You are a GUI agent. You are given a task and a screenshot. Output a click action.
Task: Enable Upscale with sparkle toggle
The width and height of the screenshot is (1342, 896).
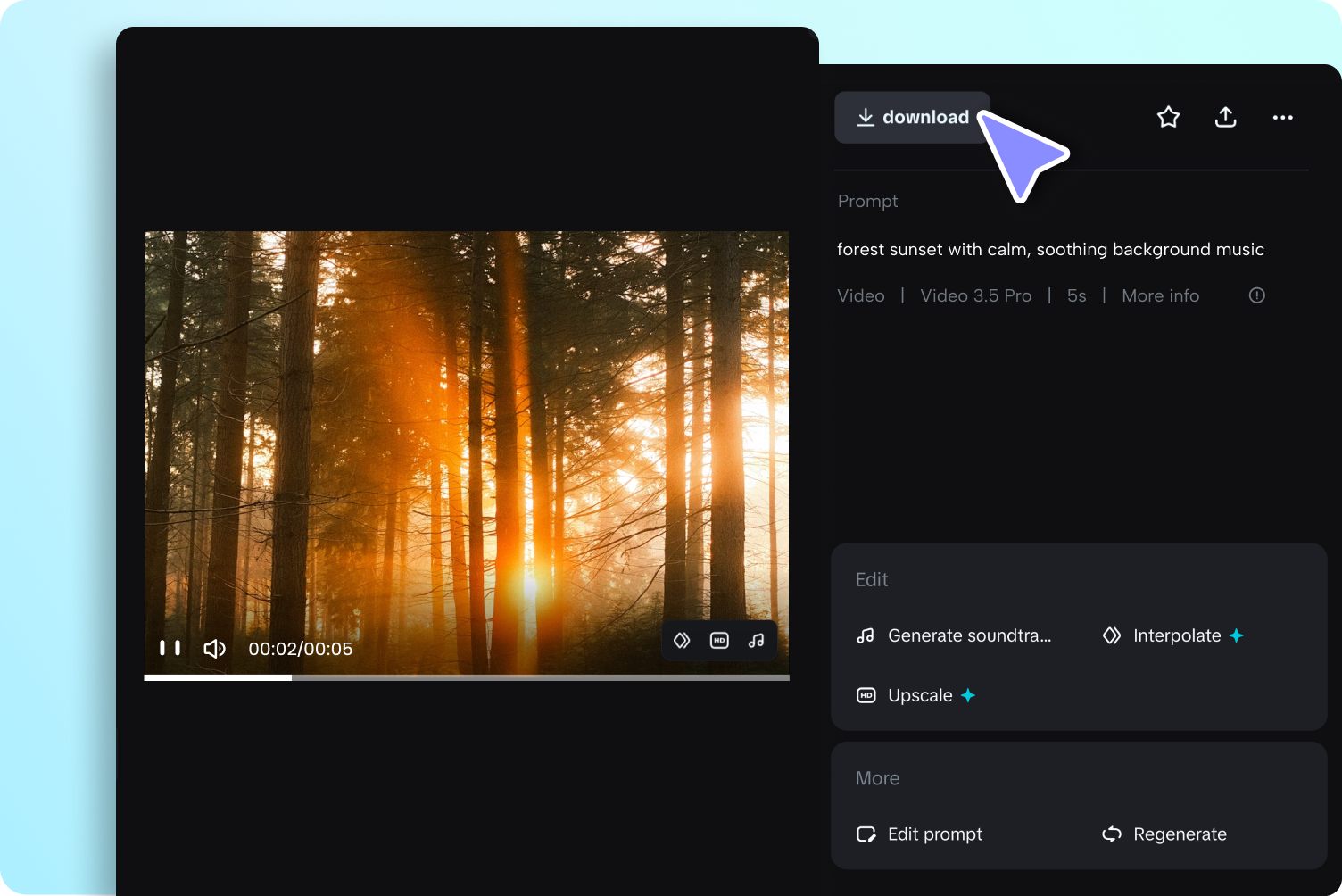click(967, 695)
